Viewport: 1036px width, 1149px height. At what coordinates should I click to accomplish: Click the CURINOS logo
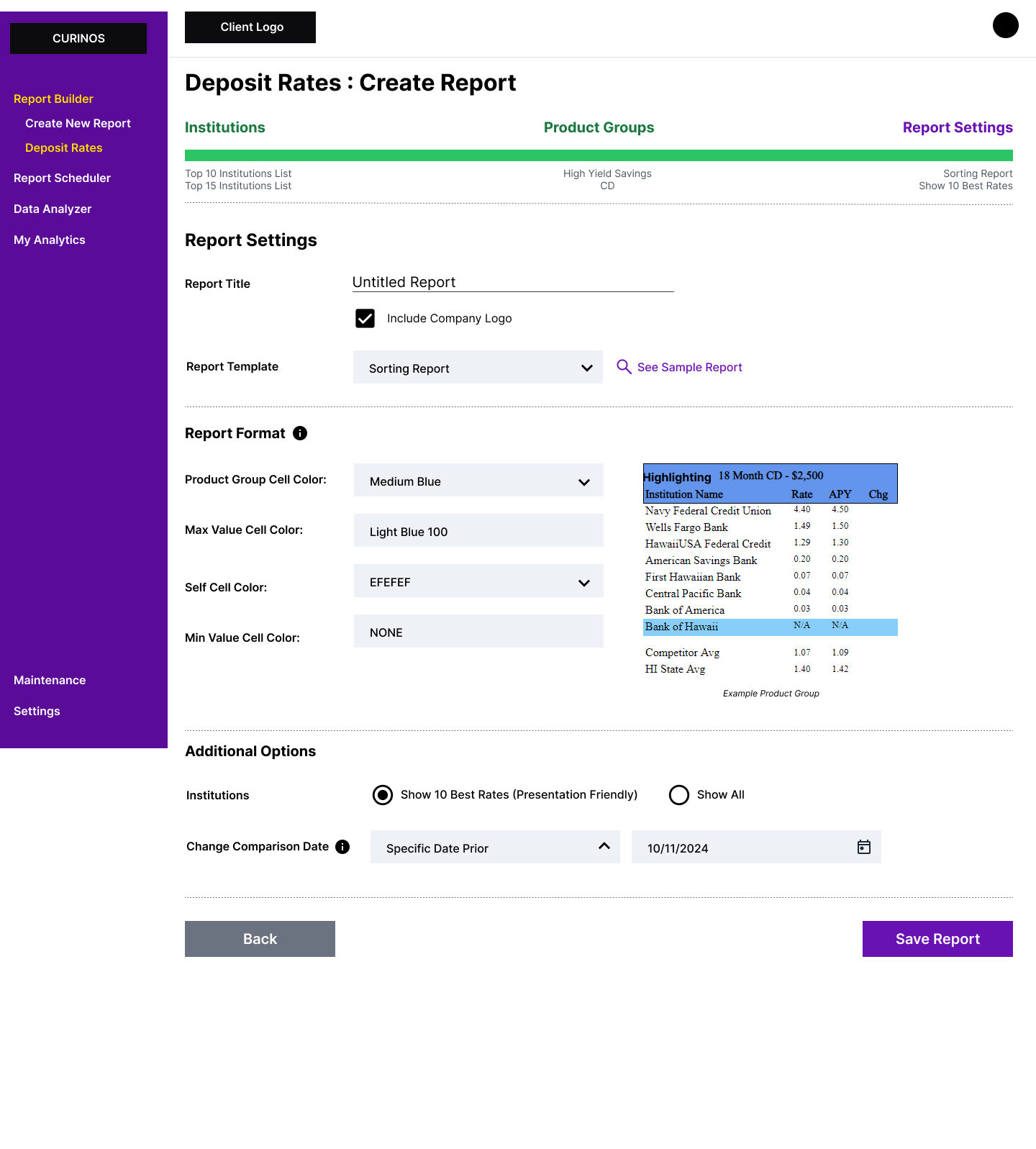78,38
